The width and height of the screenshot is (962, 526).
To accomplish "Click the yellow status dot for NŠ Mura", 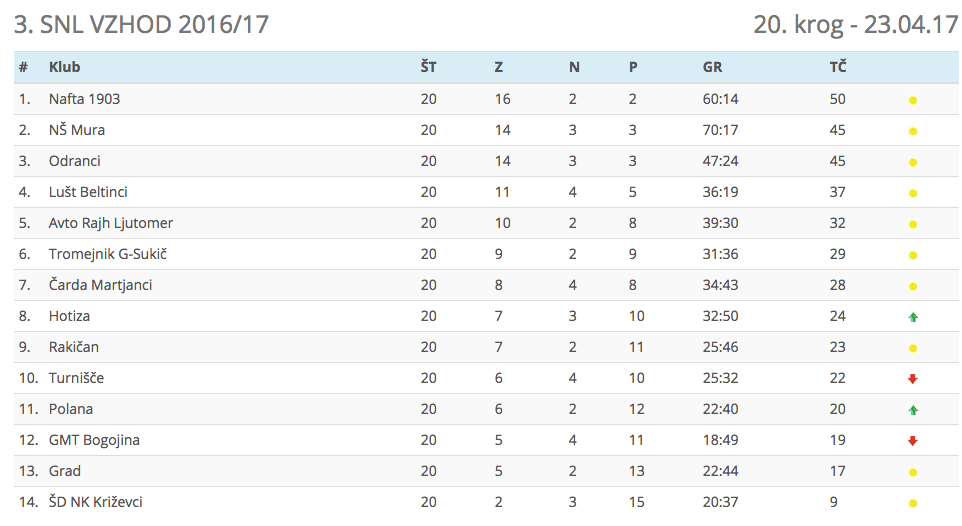I will point(913,131).
